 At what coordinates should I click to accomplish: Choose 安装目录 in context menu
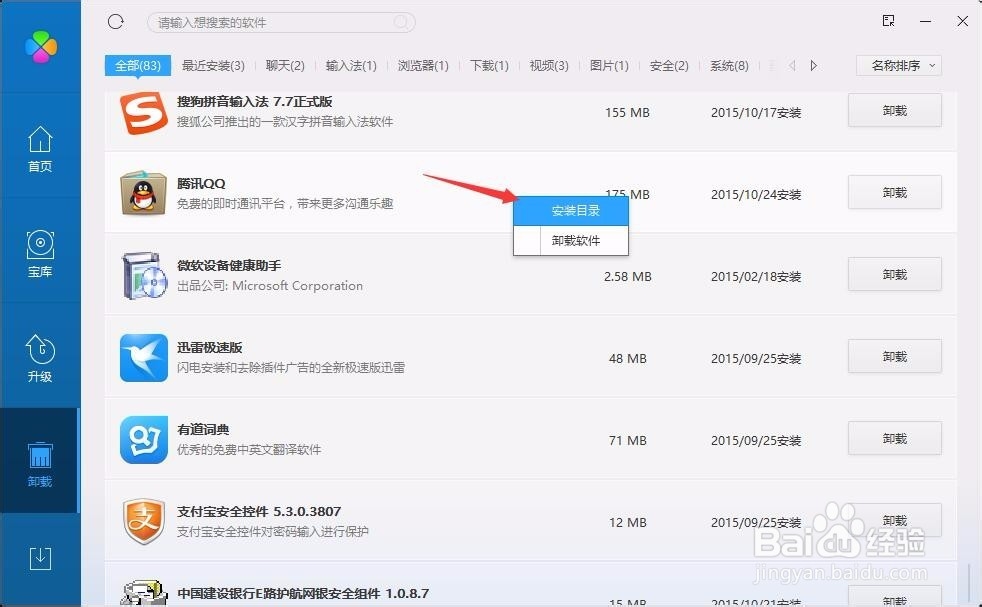571,210
